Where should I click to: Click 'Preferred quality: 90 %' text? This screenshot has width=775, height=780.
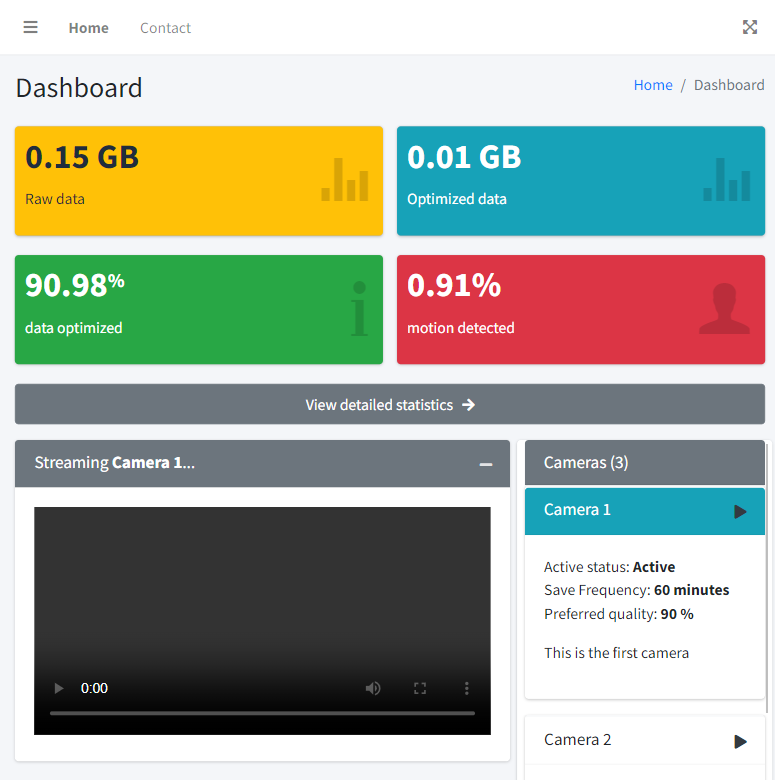(x=619, y=614)
